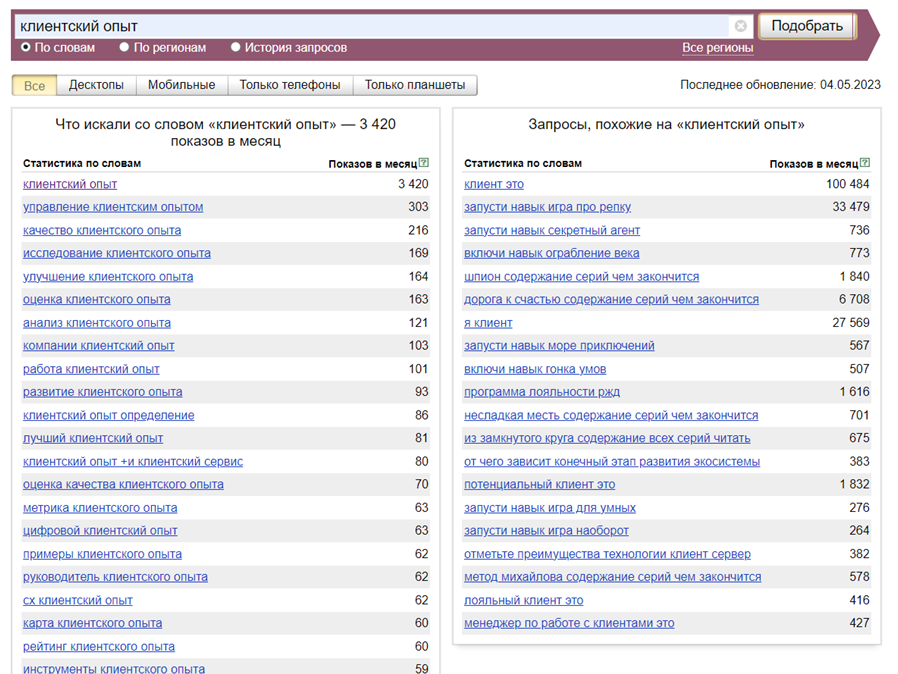Open the 'Все регионы' region selector
The image size is (898, 674).
(x=718, y=48)
